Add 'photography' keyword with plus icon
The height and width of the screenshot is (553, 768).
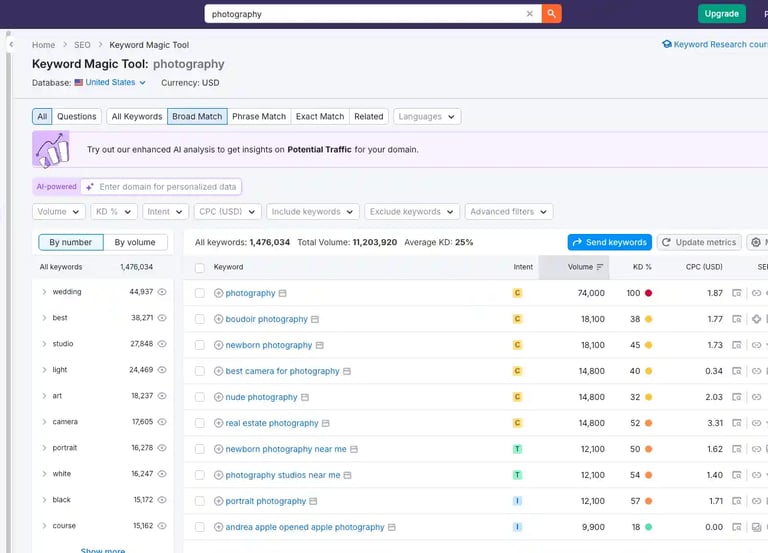coord(218,293)
